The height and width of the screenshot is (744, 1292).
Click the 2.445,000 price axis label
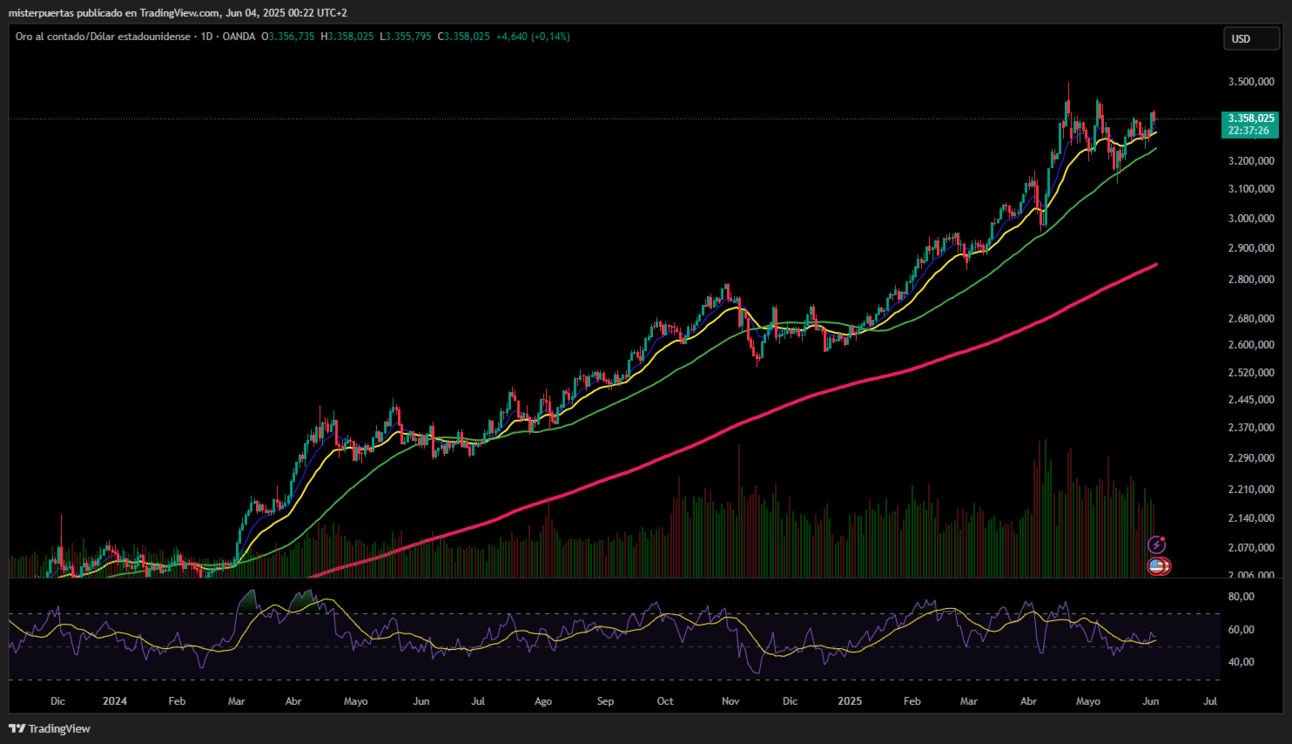(x=1250, y=399)
